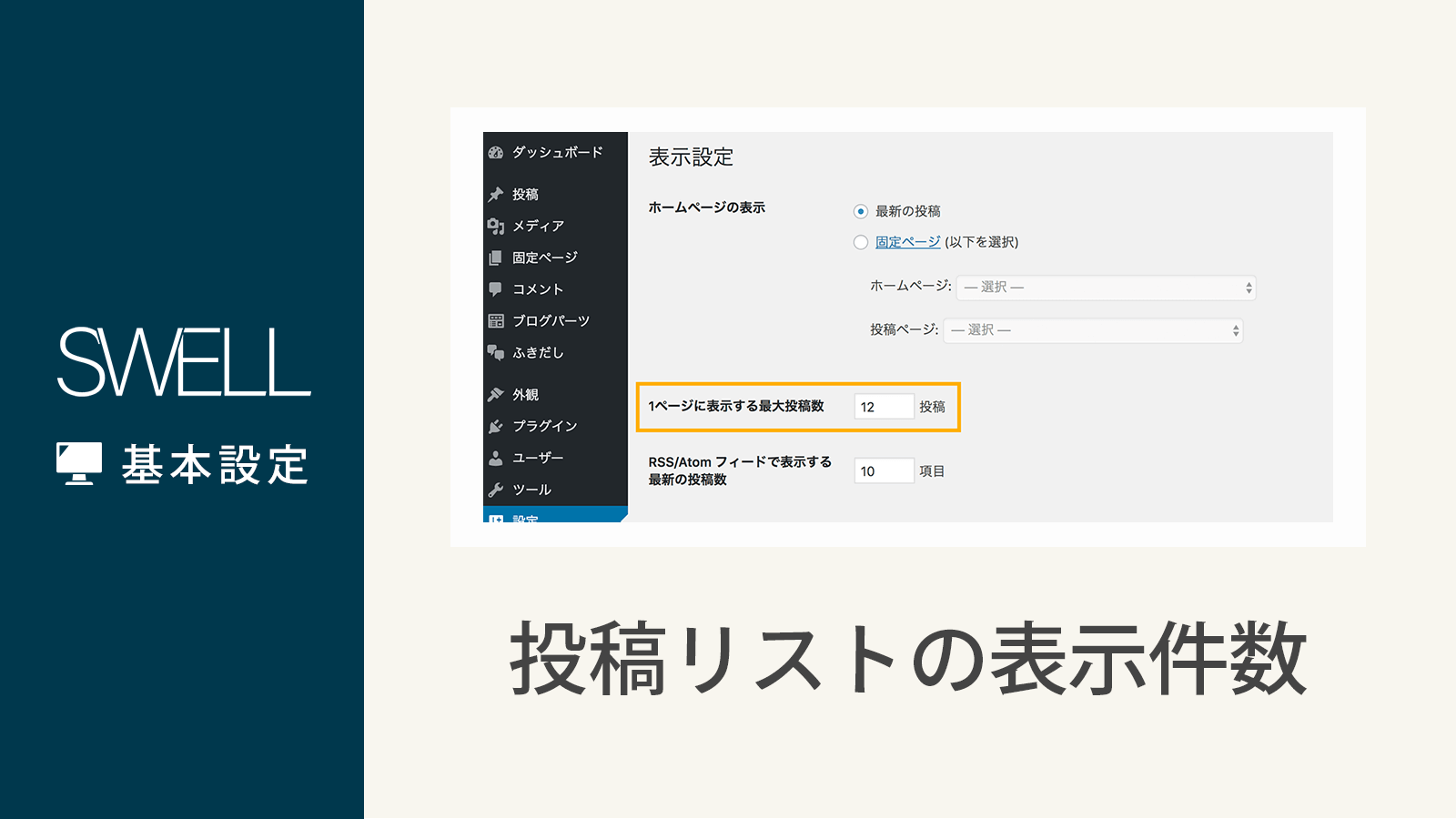Click the 表示設定 page heading
Screen dimensions: 1456x819
(x=690, y=157)
